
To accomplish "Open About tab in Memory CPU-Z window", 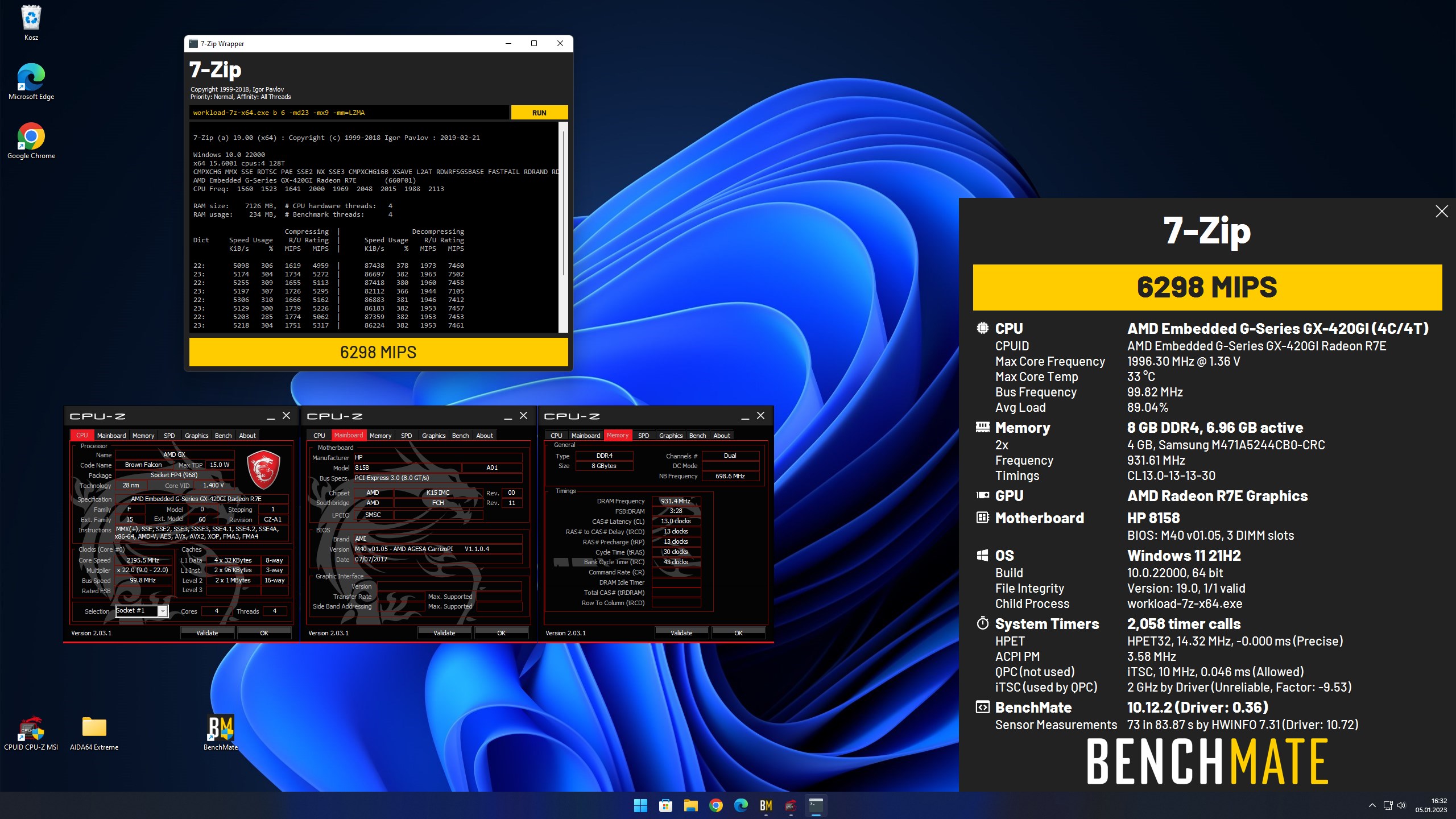I will click(722, 435).
